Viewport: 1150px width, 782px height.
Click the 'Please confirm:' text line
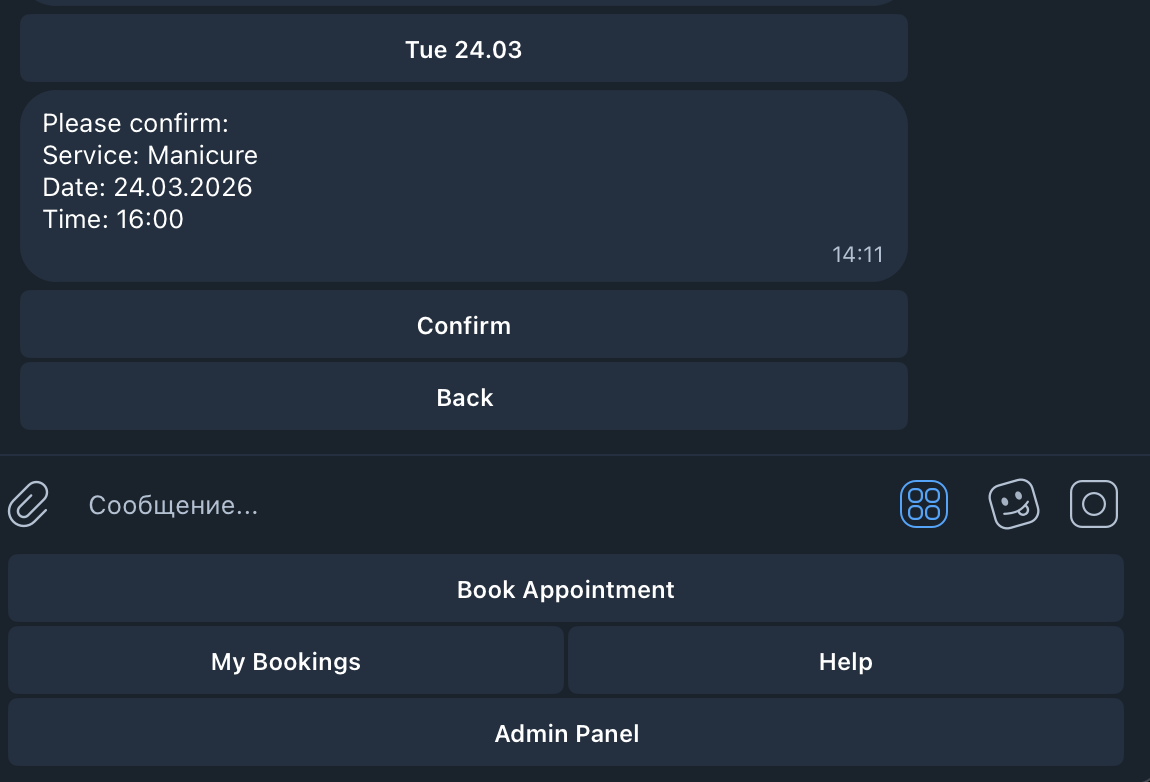[x=136, y=124]
